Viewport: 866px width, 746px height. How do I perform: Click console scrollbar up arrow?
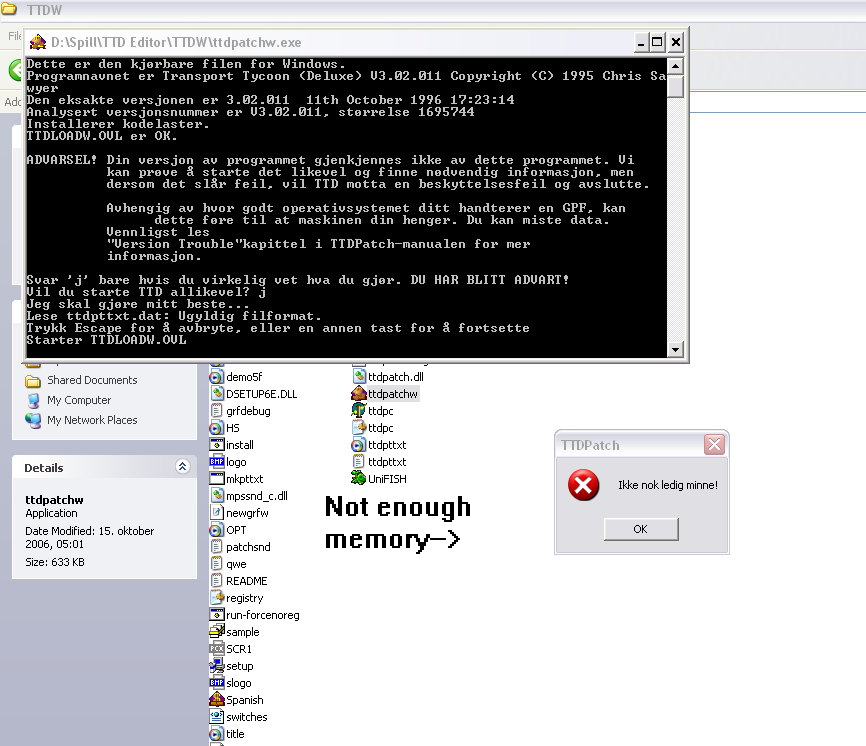(x=675, y=66)
